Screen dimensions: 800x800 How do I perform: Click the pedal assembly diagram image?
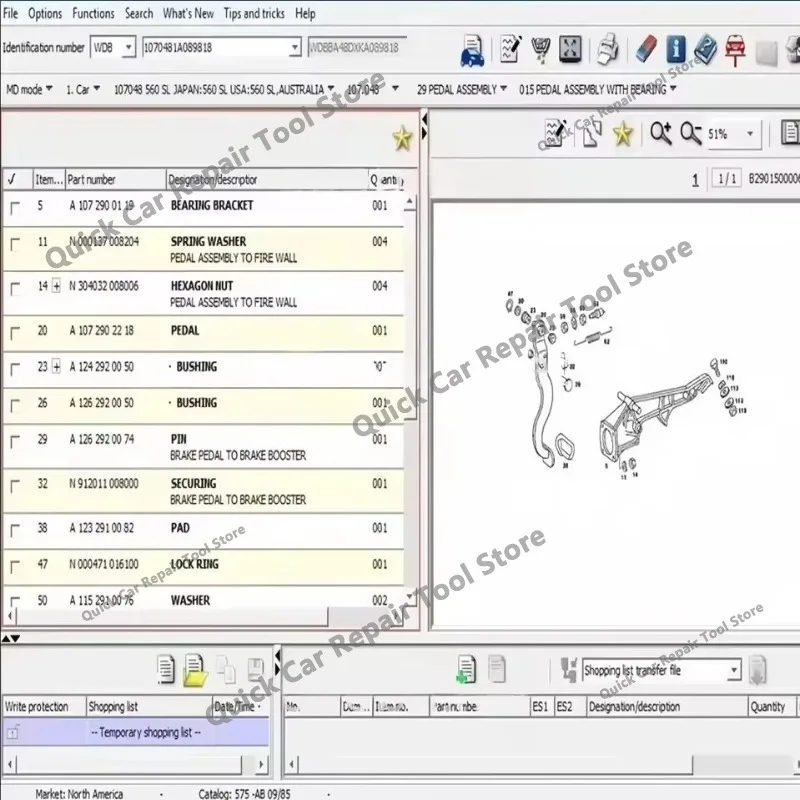[x=624, y=385]
